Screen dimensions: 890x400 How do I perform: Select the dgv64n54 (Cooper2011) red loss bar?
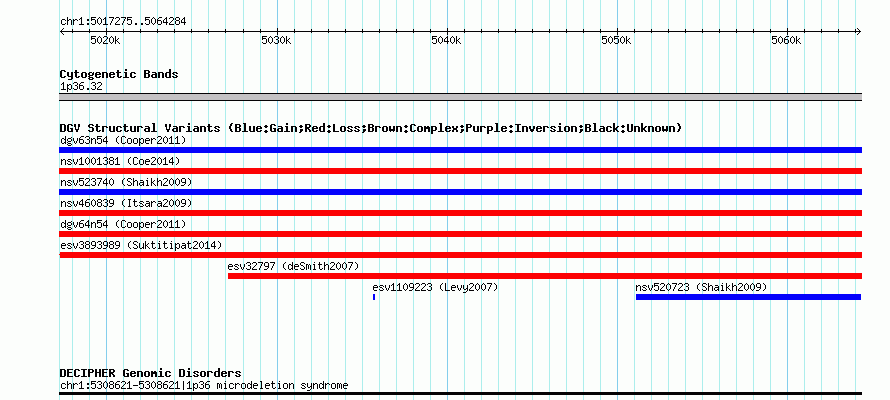460,234
